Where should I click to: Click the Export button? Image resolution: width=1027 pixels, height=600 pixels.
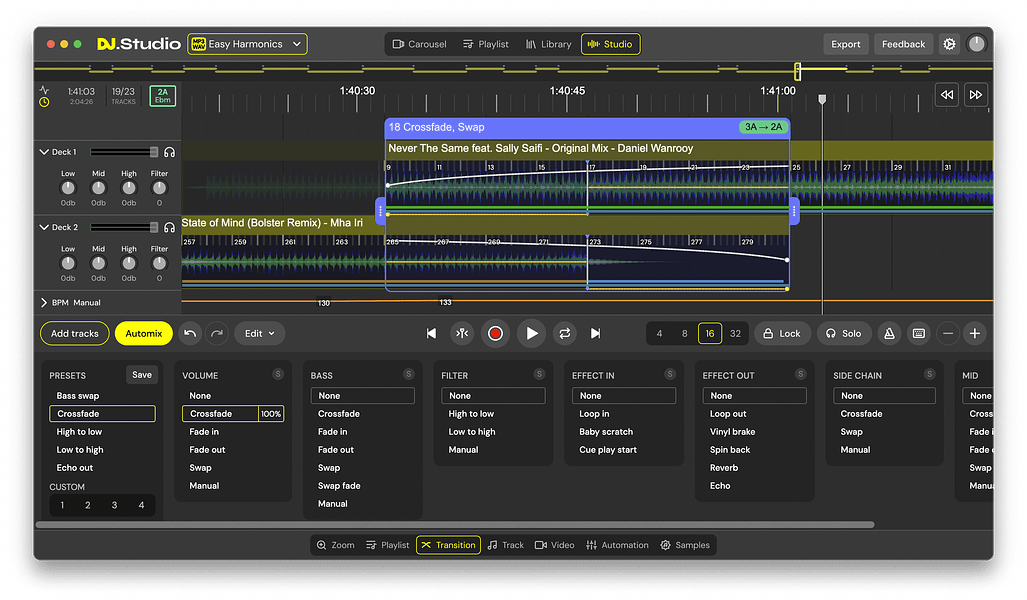click(x=846, y=44)
